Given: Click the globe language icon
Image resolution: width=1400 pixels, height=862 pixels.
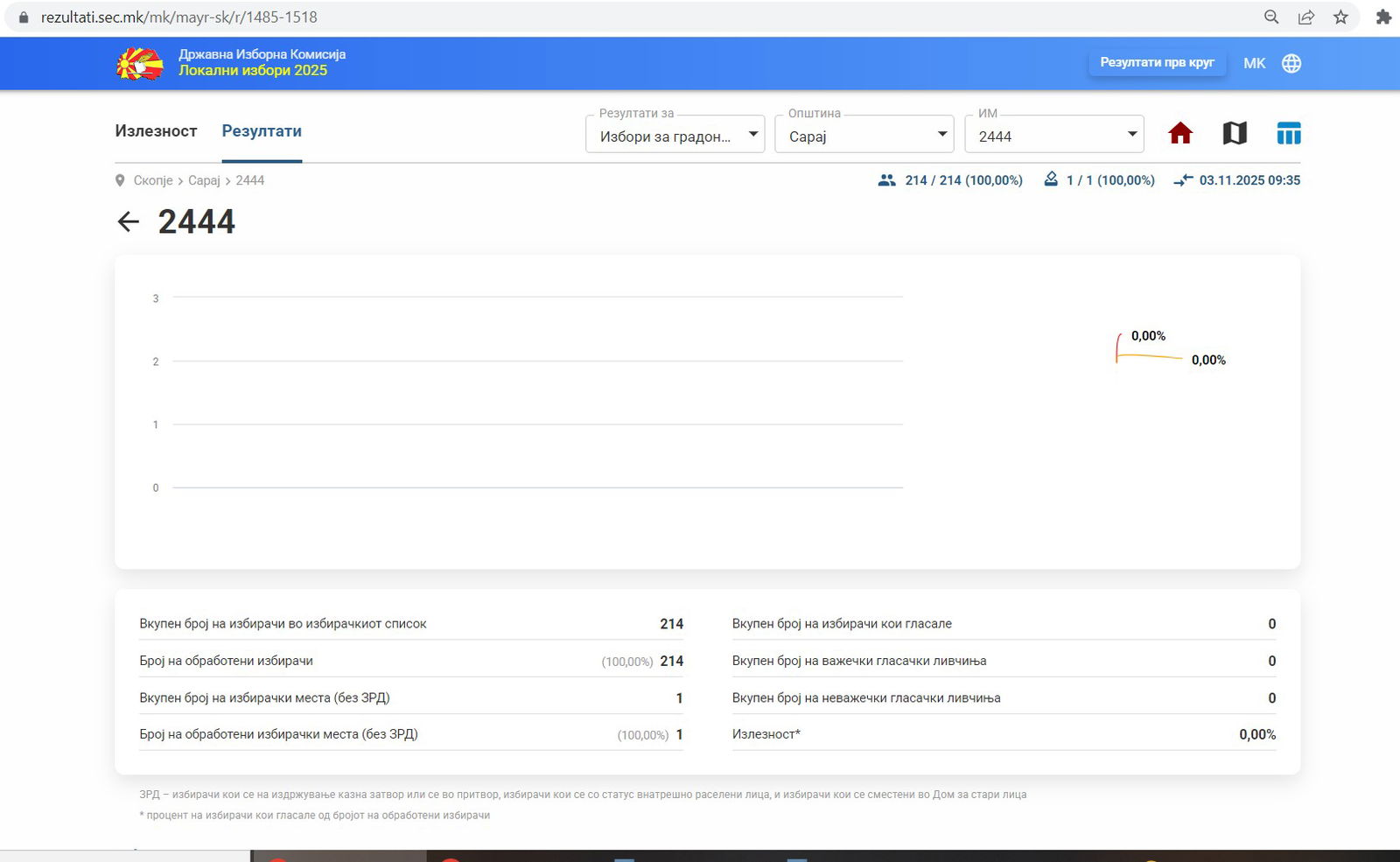Looking at the screenshot, I should tap(1291, 63).
